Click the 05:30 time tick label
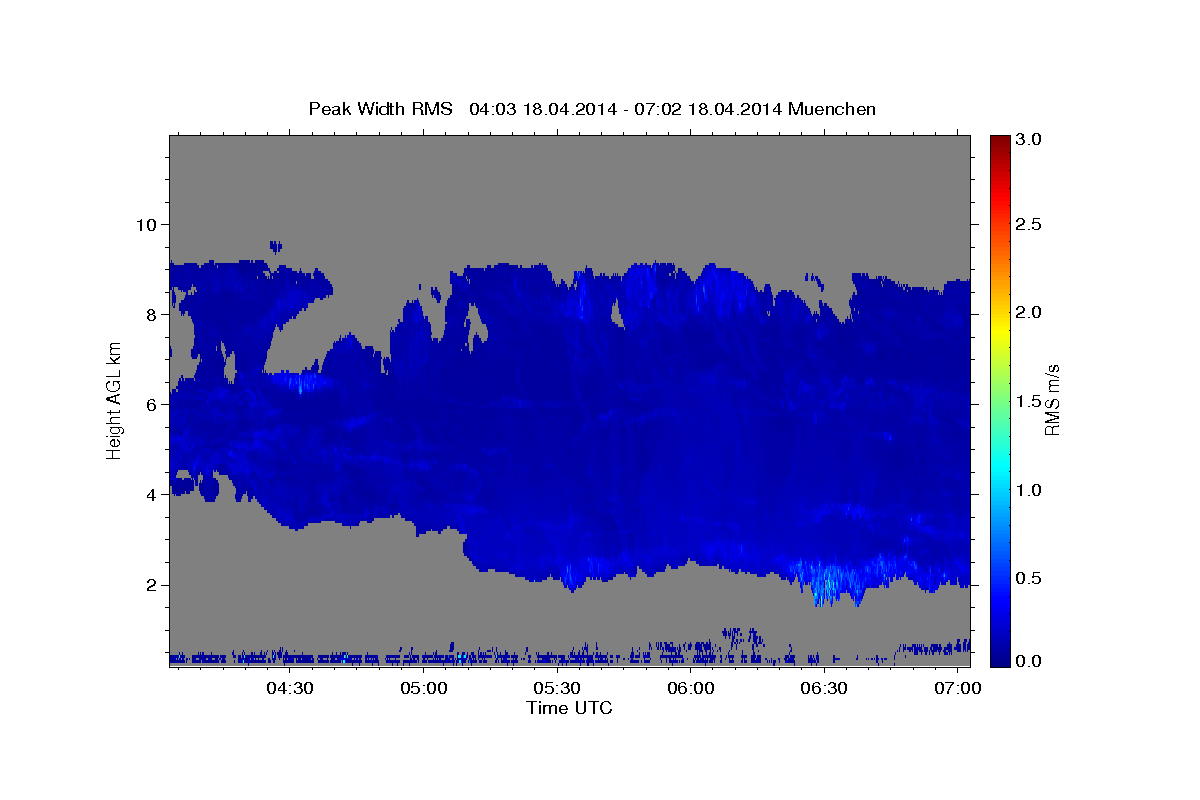Viewport: 1200px width, 800px height. pyautogui.click(x=557, y=689)
